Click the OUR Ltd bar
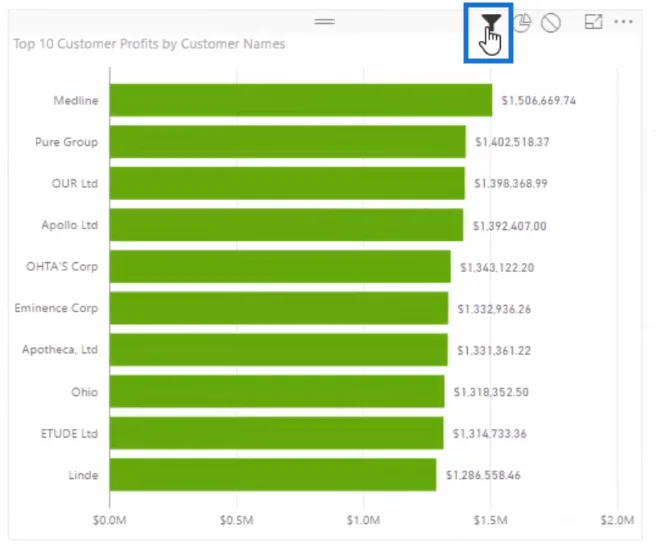 tap(287, 183)
